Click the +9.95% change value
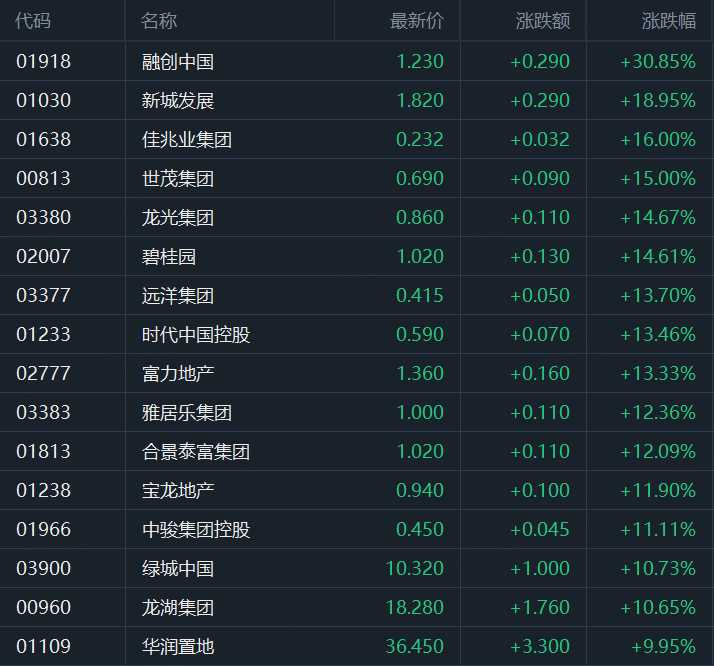 pos(663,646)
